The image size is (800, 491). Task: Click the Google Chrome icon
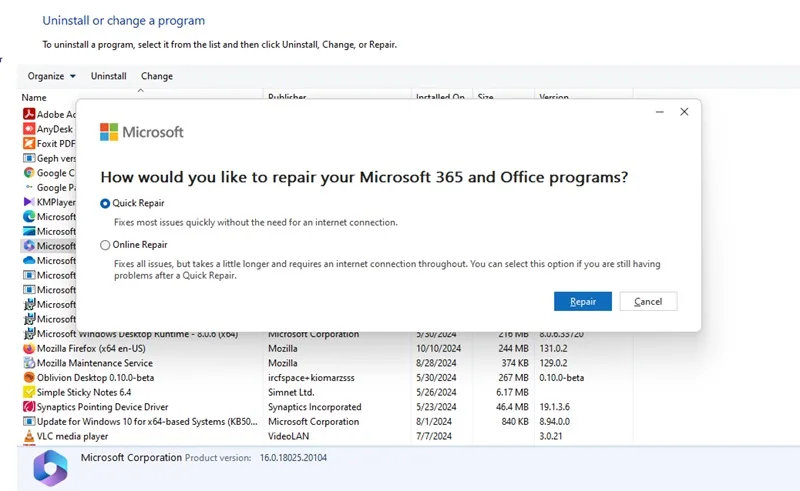(x=29, y=173)
